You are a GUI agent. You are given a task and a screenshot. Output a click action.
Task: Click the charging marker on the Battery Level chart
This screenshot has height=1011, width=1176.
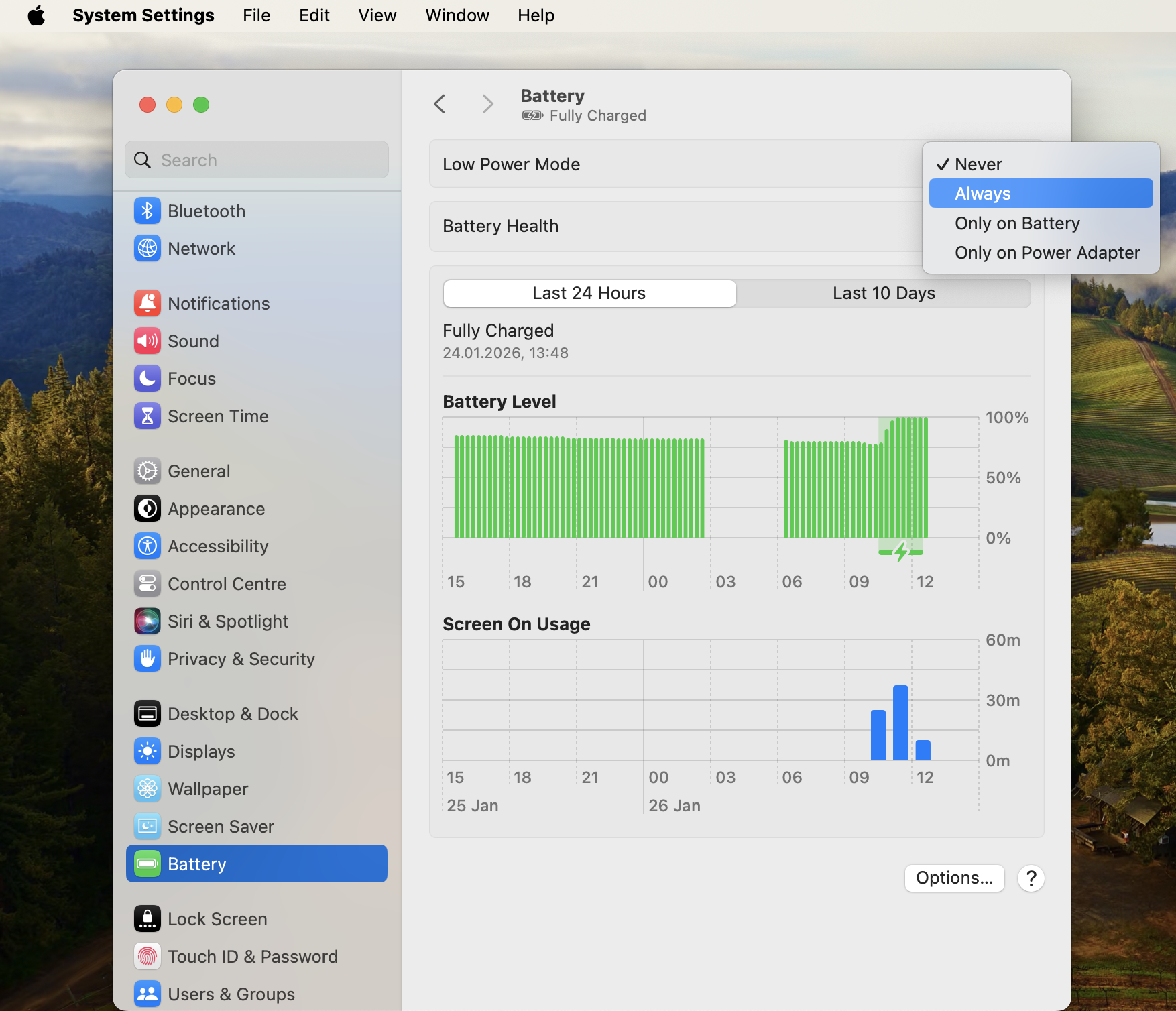tap(901, 552)
